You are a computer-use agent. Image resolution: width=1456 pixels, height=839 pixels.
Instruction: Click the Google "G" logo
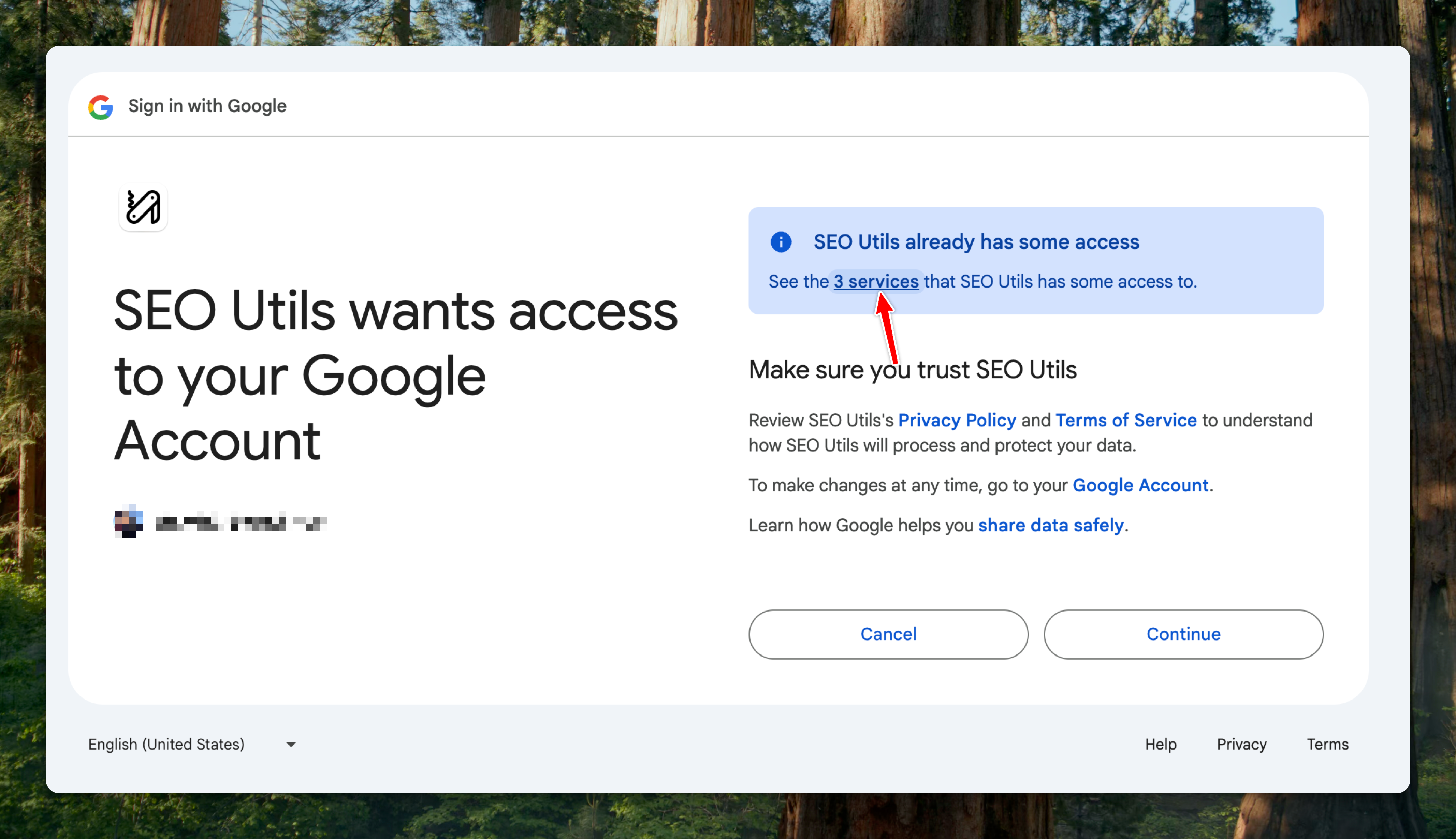(100, 107)
